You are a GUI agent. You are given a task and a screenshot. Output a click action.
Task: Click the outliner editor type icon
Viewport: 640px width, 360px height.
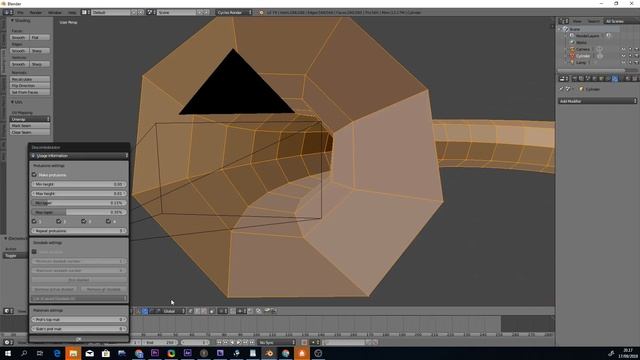[564, 21]
